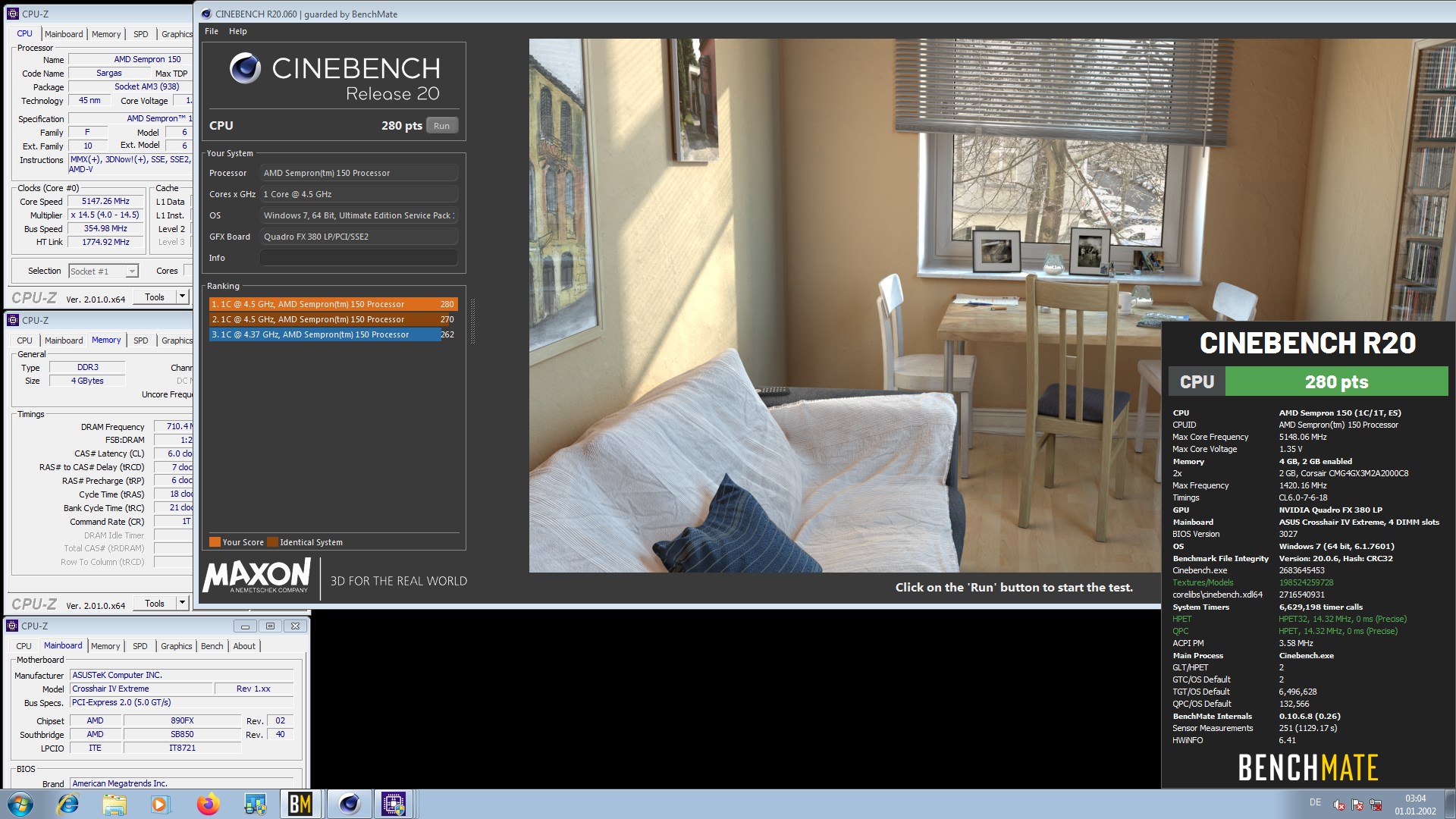Viewport: 1456px width, 819px height.
Task: Open Windows Explorer folder icon in taskbar
Action: [x=115, y=804]
